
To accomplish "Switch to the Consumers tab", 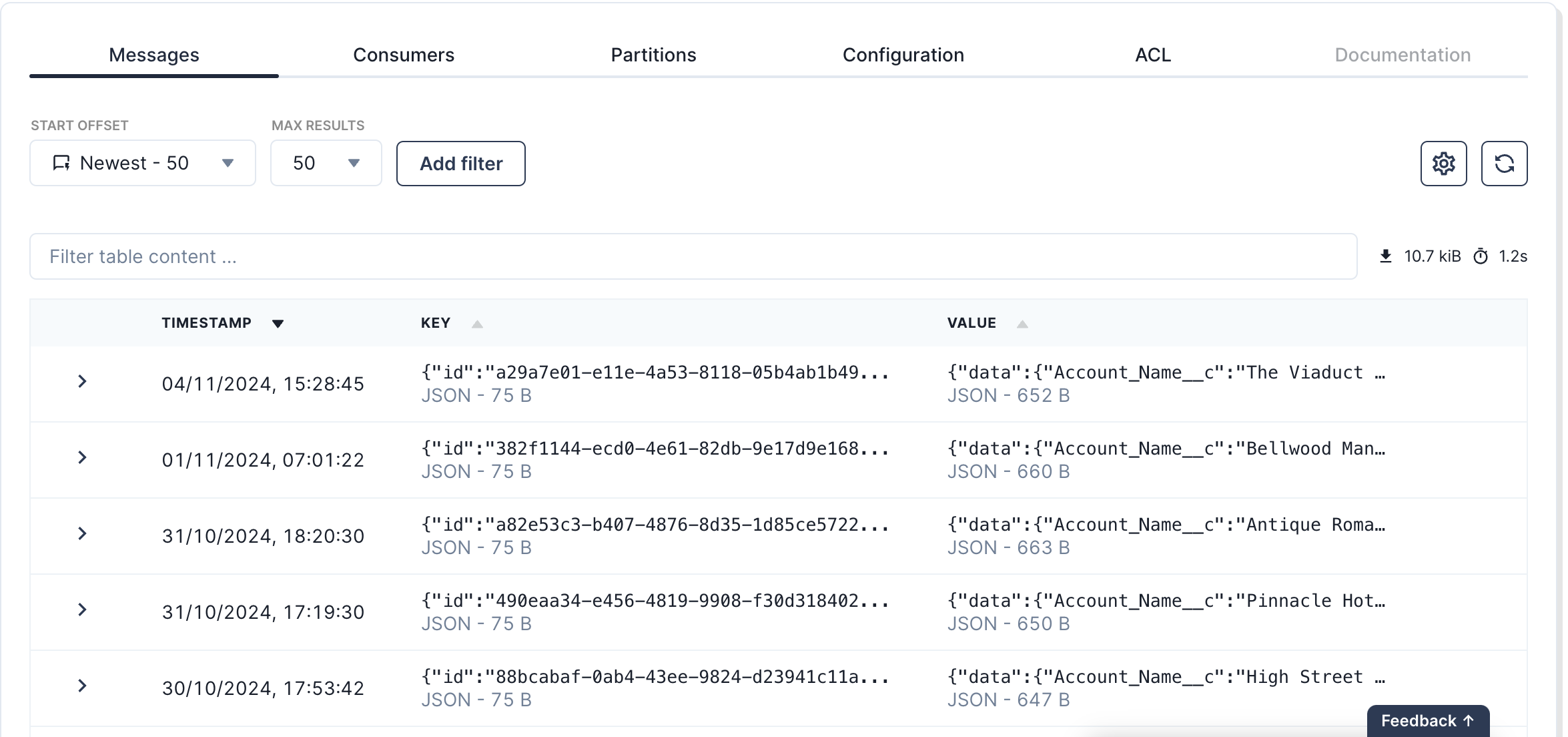I will coord(404,55).
